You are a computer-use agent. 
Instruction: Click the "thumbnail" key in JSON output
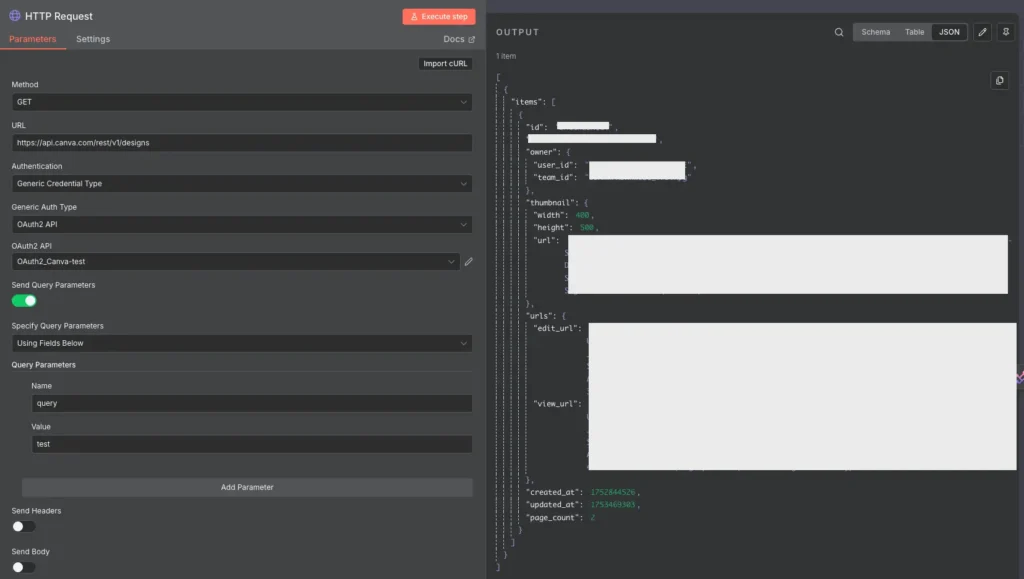(x=552, y=203)
